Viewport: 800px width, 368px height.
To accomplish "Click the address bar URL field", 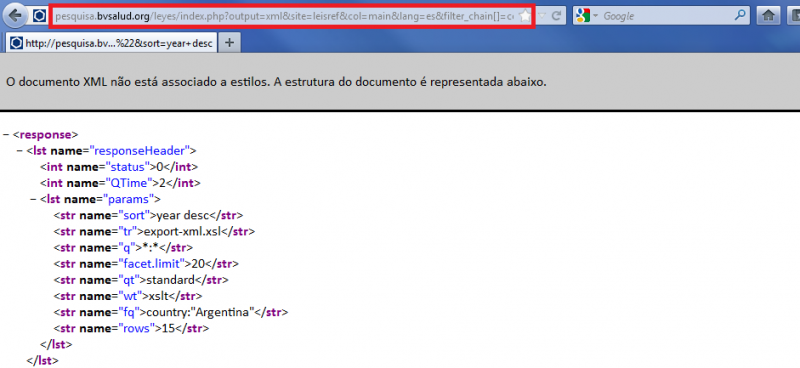I will point(292,16).
